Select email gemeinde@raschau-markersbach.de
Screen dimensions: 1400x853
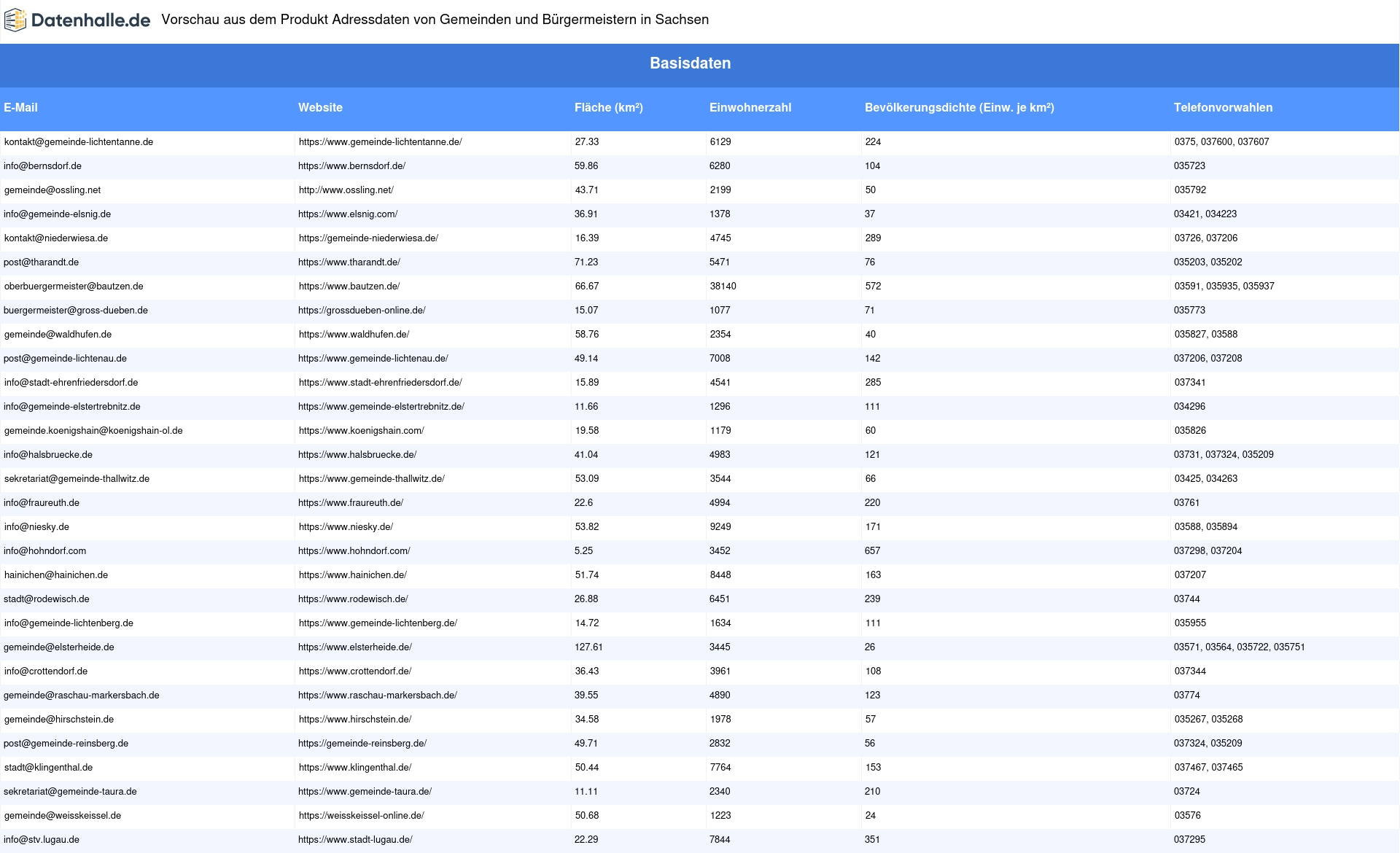pyautogui.click(x=82, y=696)
